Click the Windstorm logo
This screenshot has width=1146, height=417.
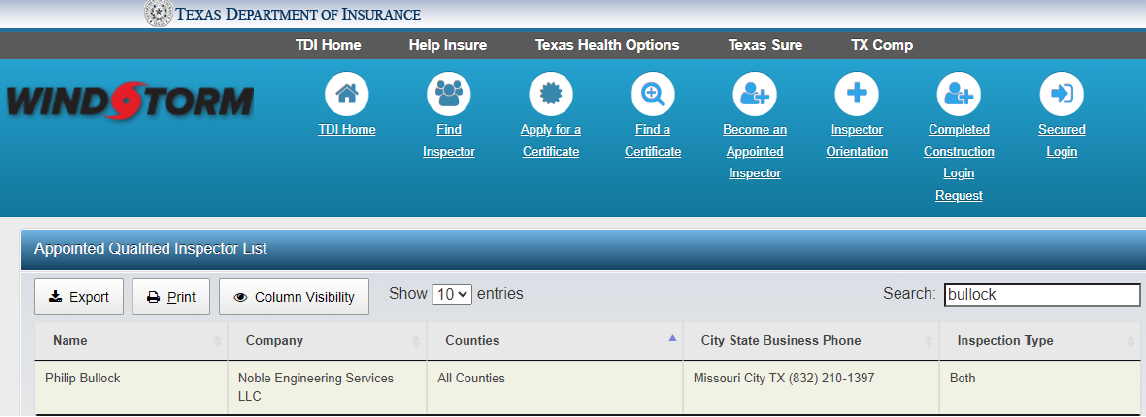click(x=130, y=102)
